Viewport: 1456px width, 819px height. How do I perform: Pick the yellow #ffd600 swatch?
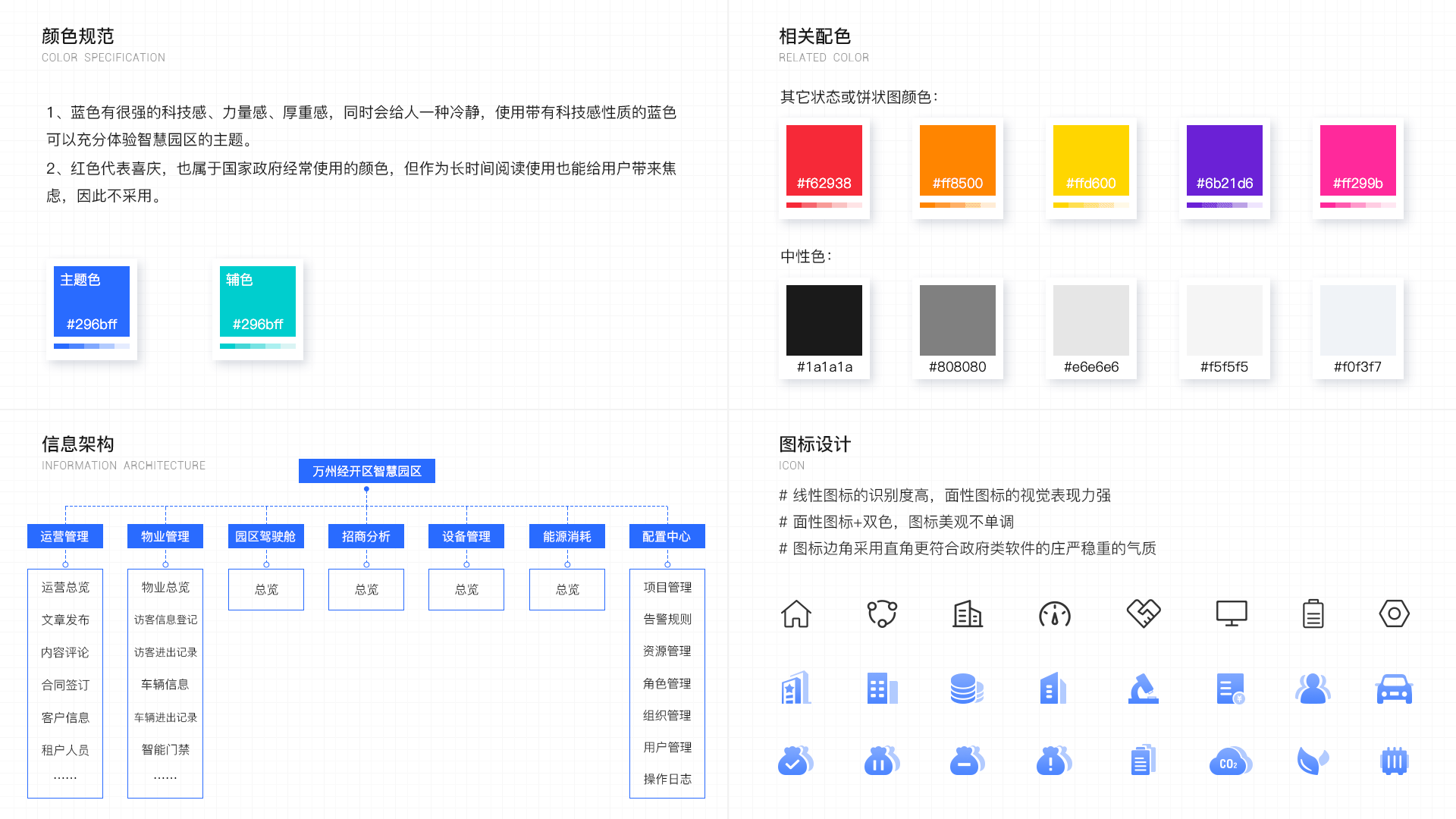point(1091,160)
